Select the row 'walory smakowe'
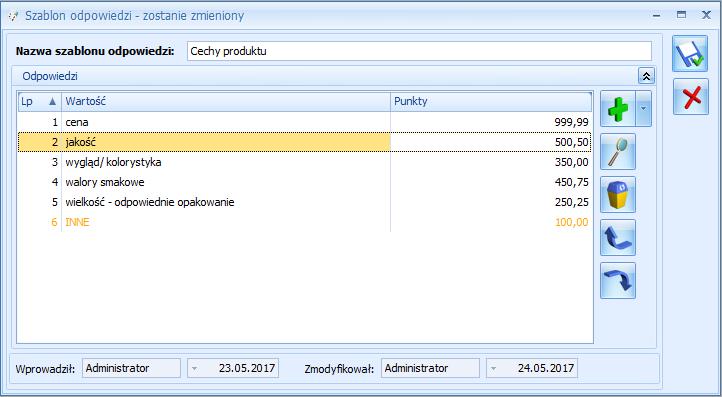The height and width of the screenshot is (397, 722). click(304, 182)
